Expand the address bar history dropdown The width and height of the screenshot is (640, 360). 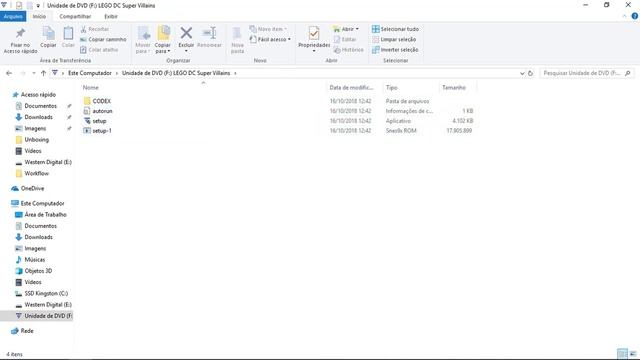tap(522, 73)
